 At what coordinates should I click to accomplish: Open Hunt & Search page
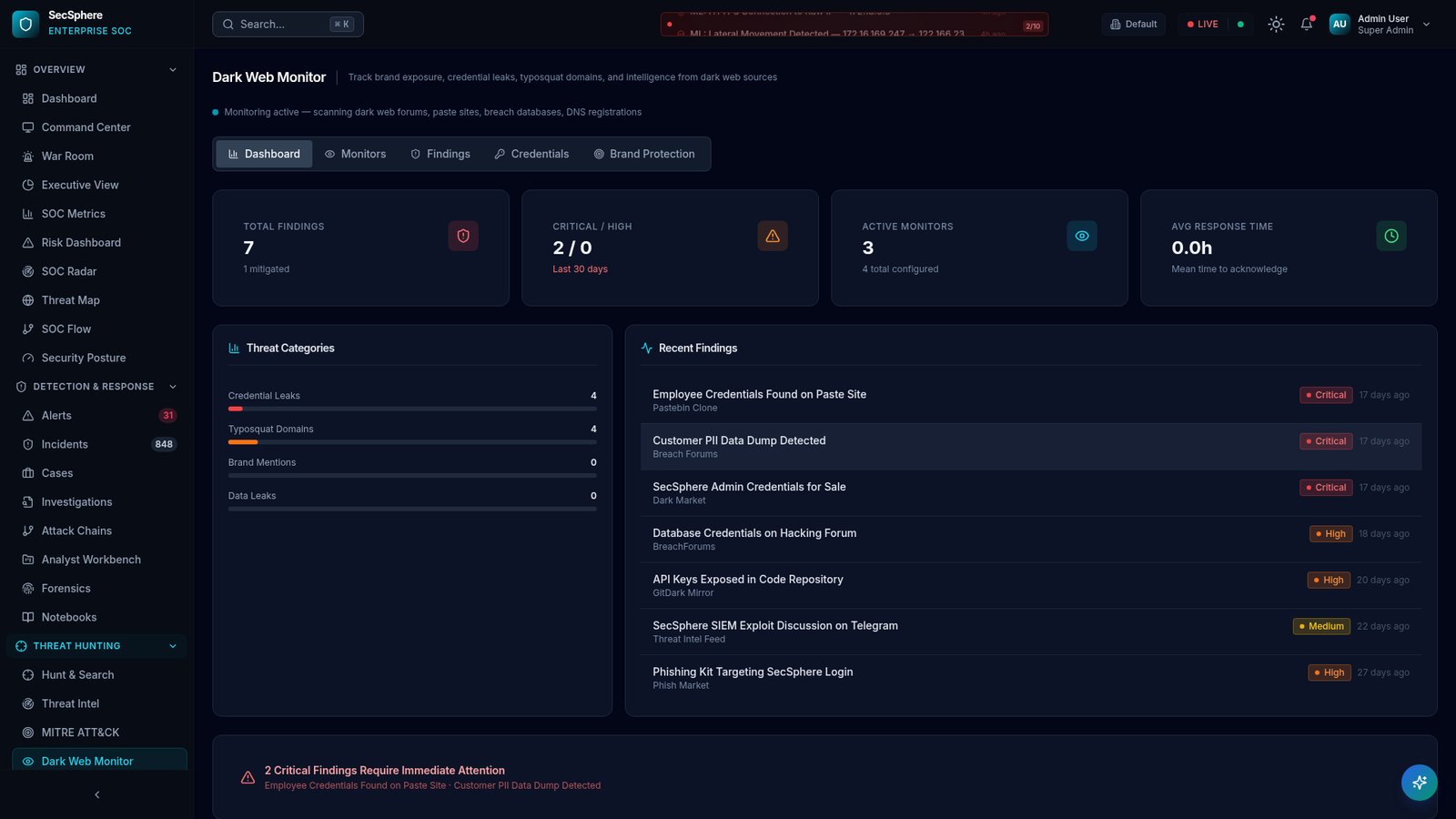click(x=99, y=675)
